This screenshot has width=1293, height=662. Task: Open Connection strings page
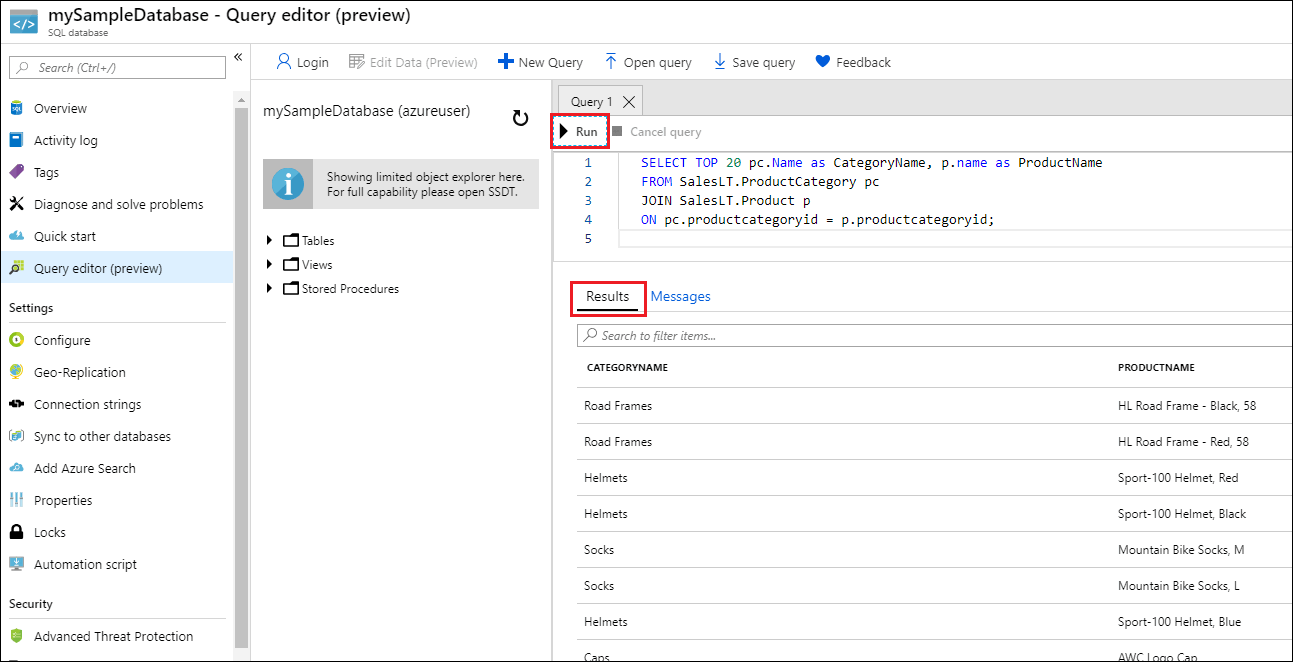click(x=87, y=404)
